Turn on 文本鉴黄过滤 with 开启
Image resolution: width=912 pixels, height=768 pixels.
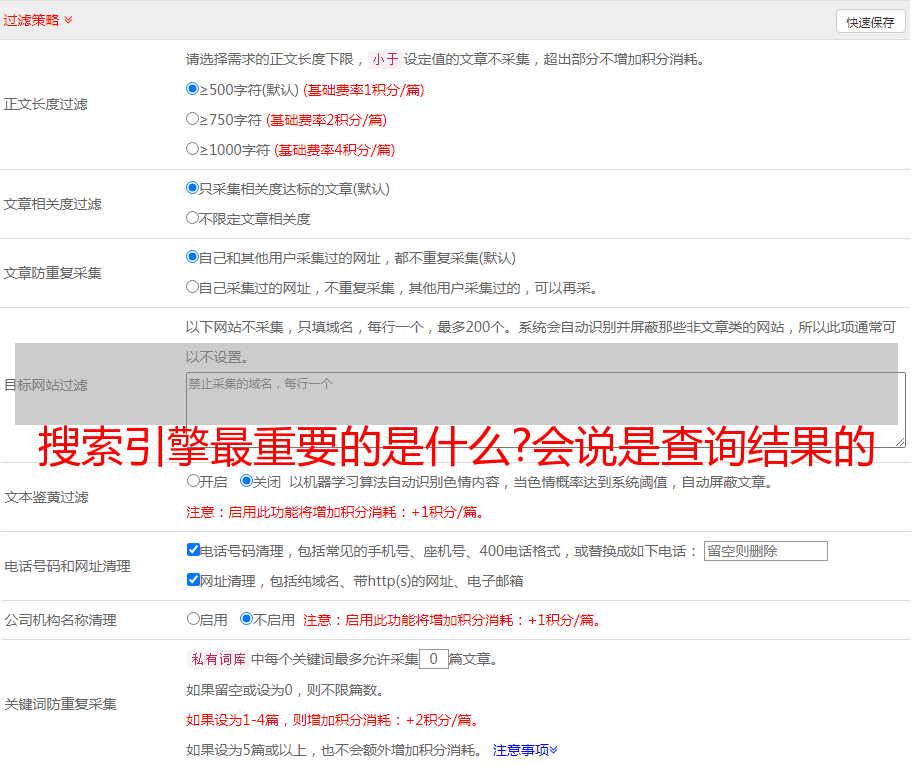pyautogui.click(x=194, y=481)
